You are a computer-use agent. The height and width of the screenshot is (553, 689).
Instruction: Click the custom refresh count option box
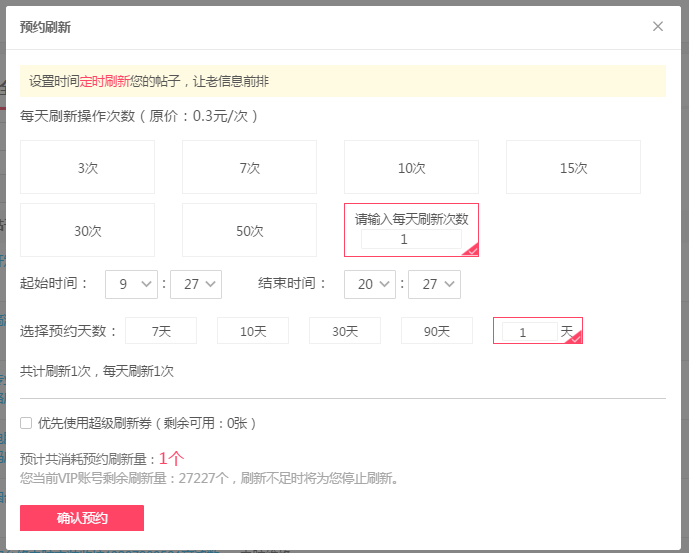[411, 230]
